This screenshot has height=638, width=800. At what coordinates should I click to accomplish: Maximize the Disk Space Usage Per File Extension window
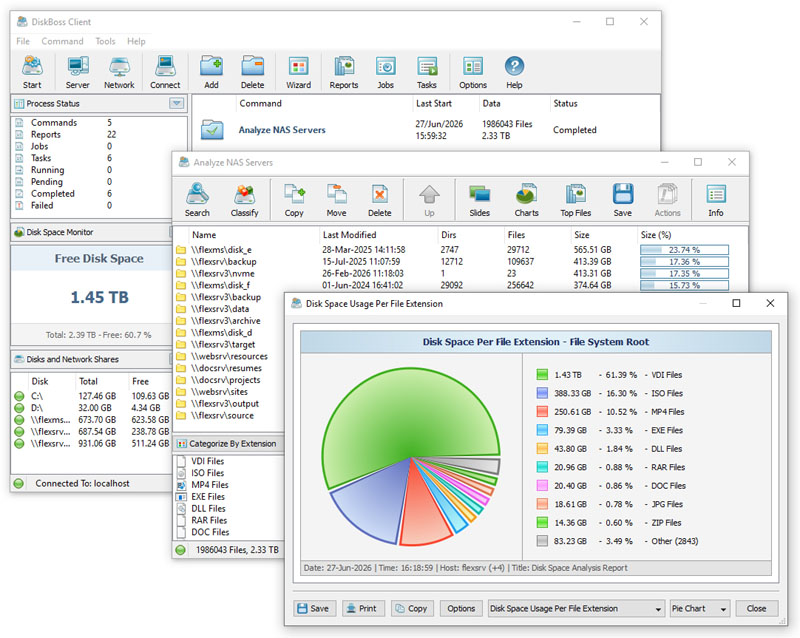tap(736, 303)
